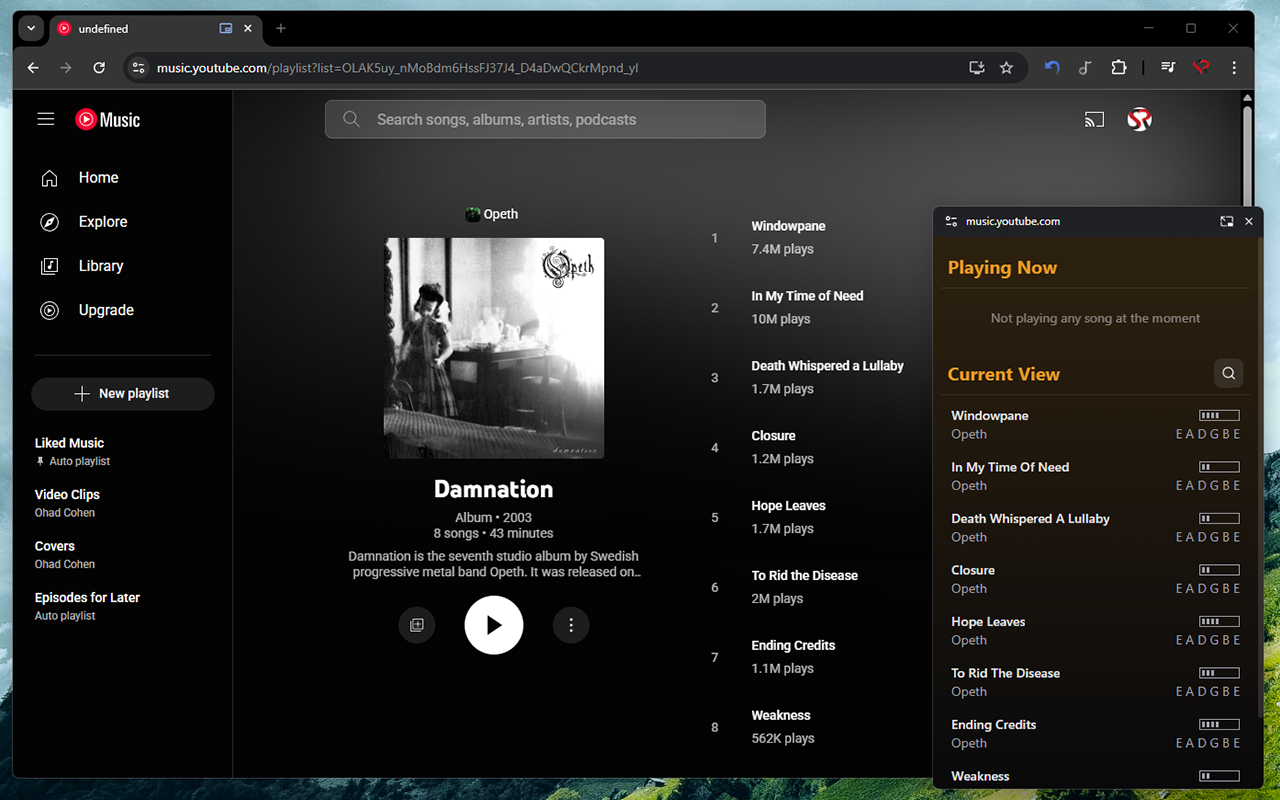1280x800 pixels.
Task: Open the Extensions puzzle menu
Action: tap(1119, 68)
